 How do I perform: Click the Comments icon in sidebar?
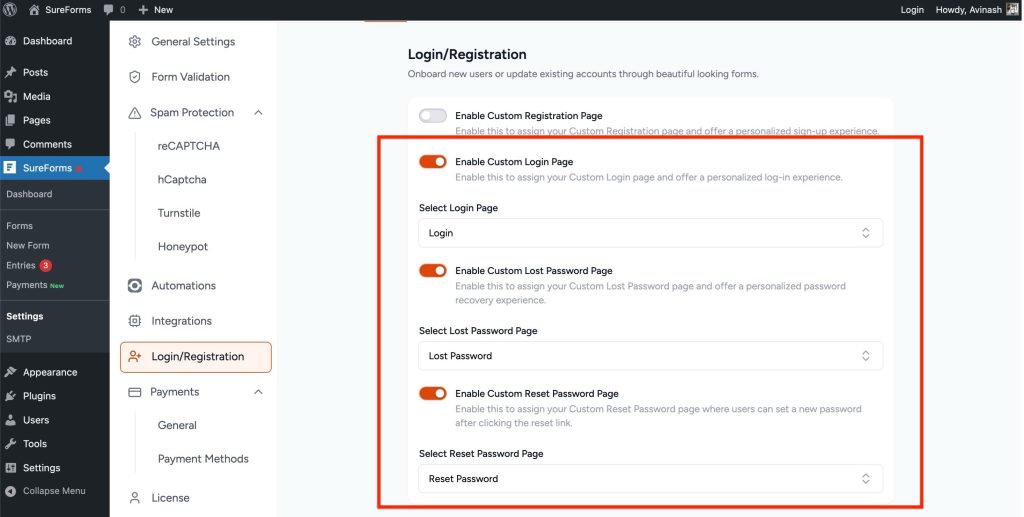(x=10, y=144)
